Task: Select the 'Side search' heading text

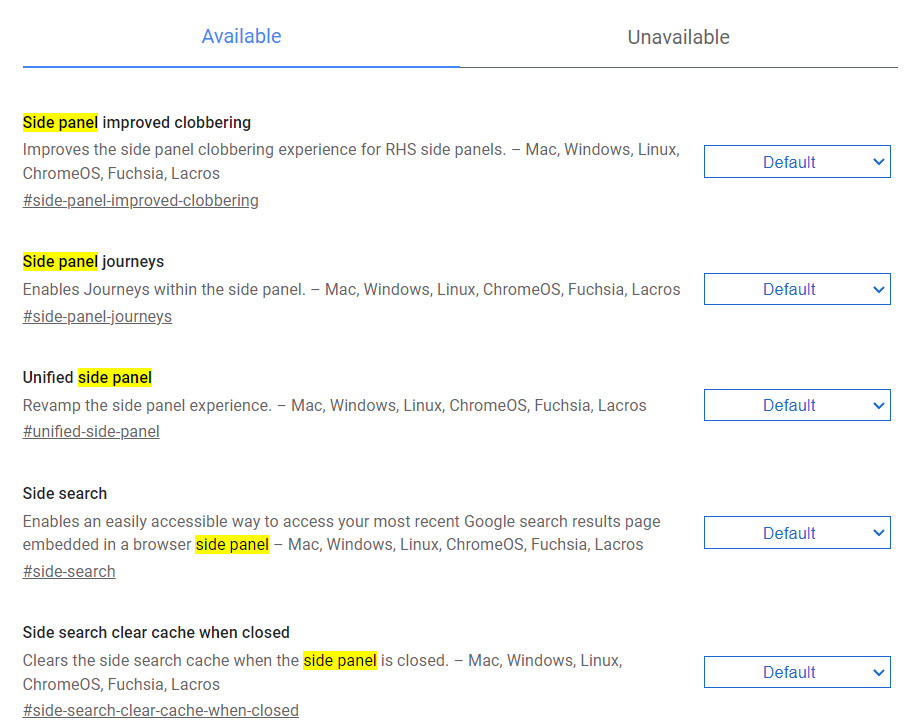Action: 65,493
